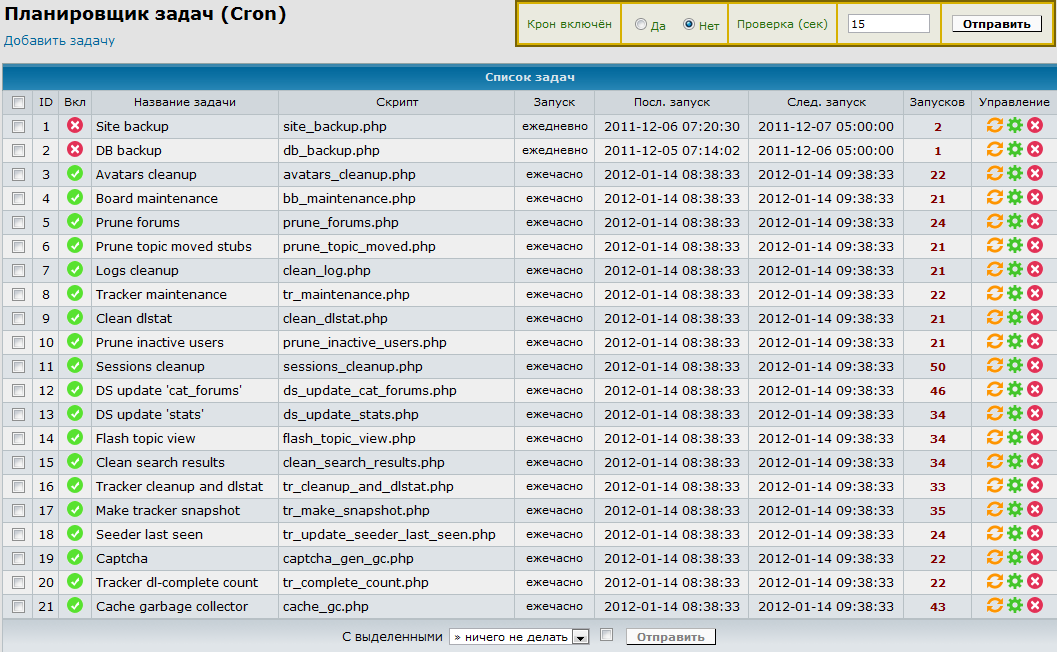Screen dimensions: 1057x652
Task: Click the orange run icon for Flash topic view
Action: click(994, 437)
